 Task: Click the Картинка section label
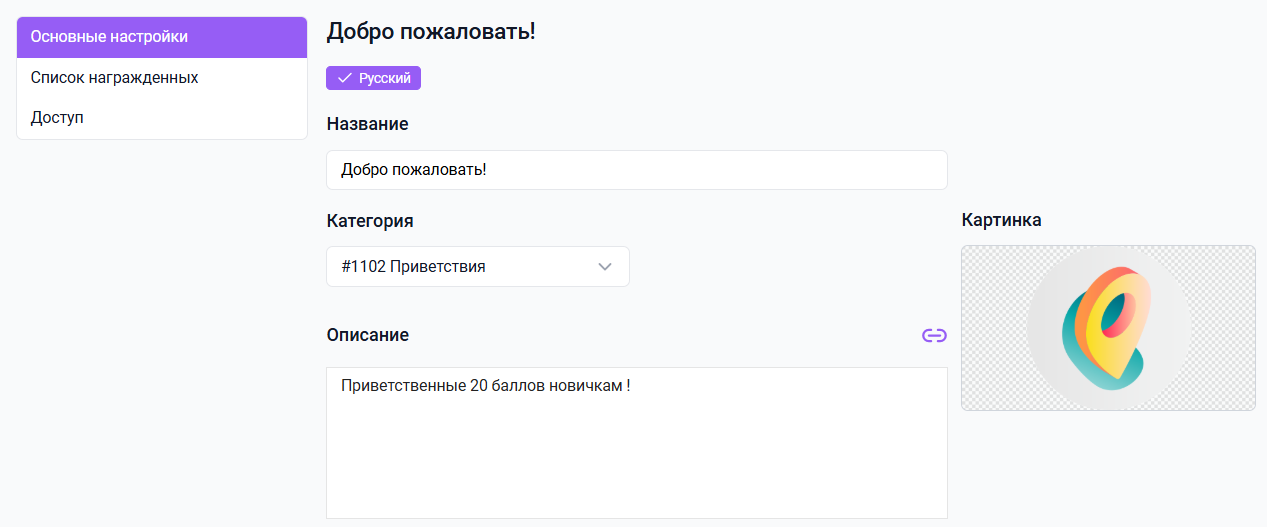(1001, 220)
